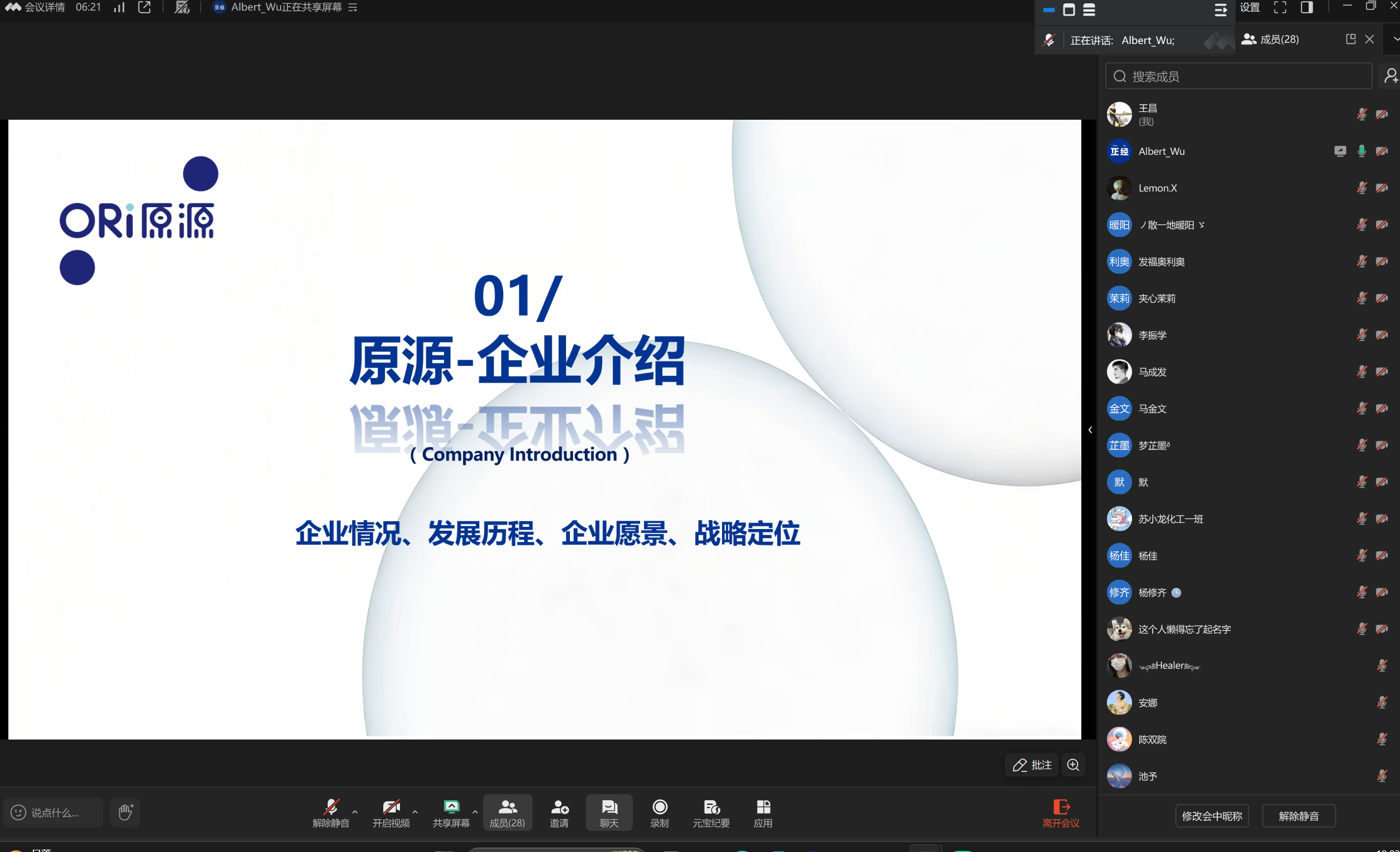The width and height of the screenshot is (1400, 852).
Task: Select the 批注 annotation tool
Action: point(1031,765)
